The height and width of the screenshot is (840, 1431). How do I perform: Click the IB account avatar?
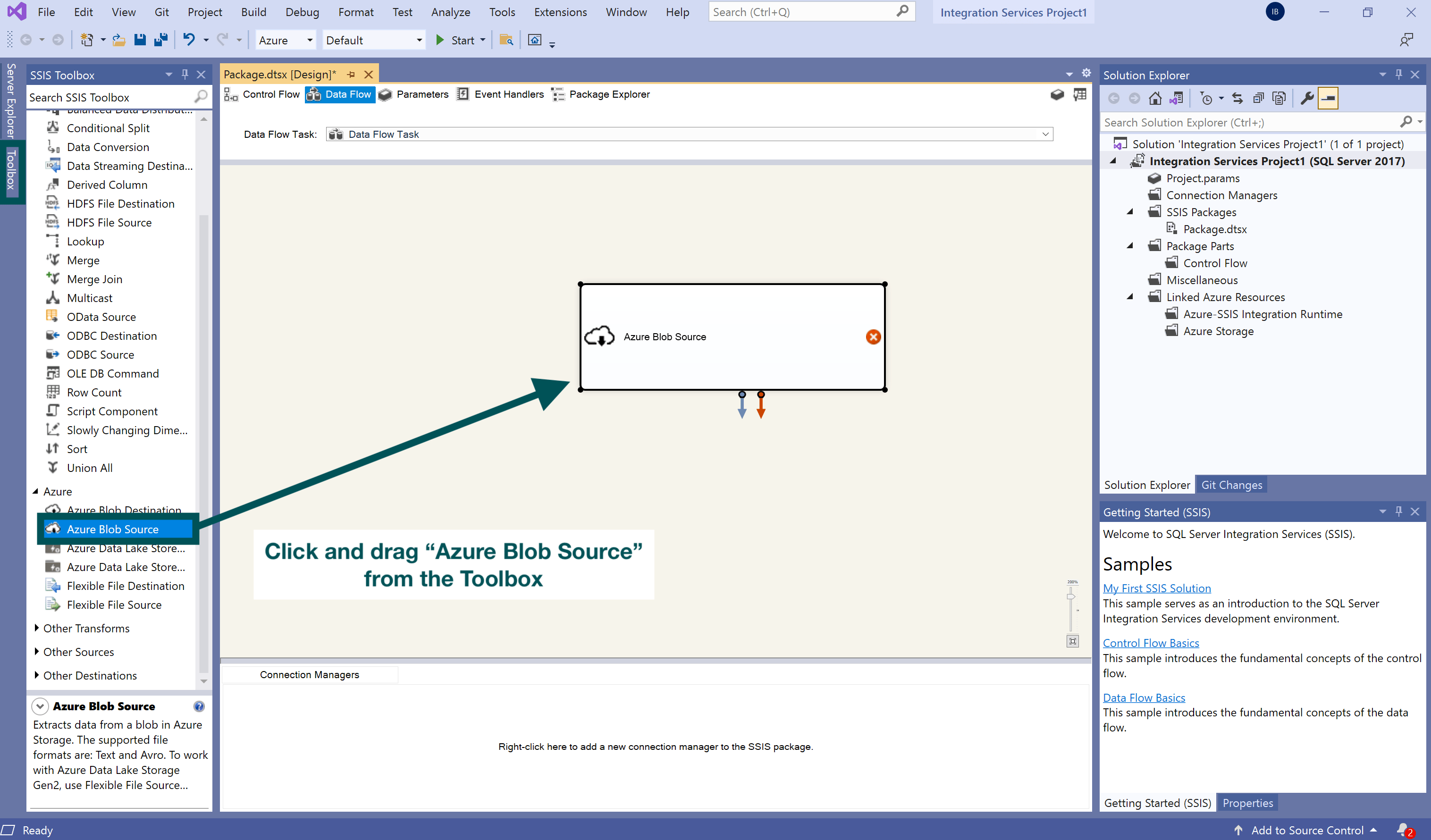[x=1275, y=12]
